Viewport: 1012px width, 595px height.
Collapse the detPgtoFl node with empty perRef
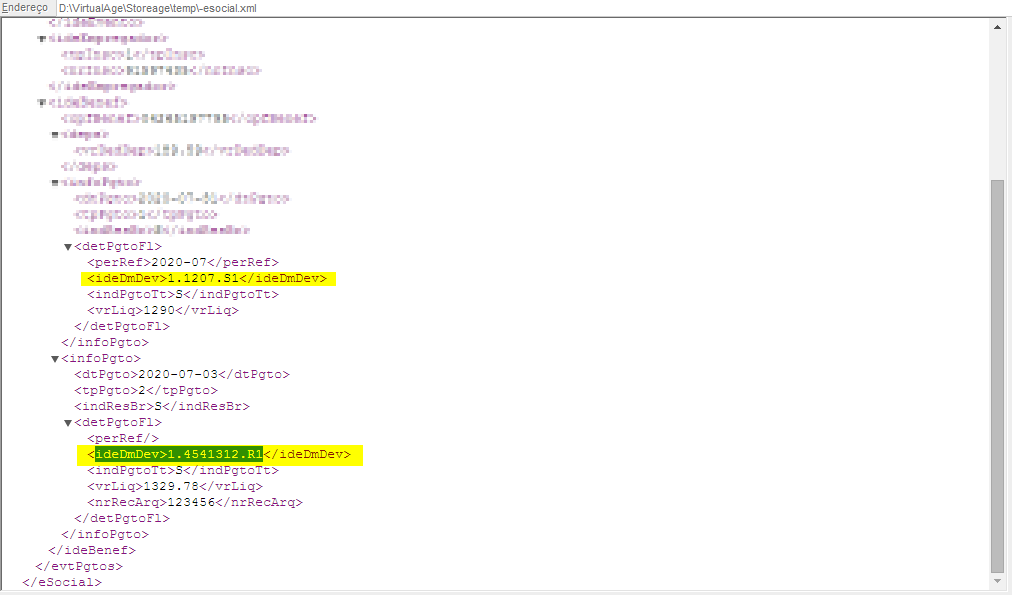click(68, 423)
